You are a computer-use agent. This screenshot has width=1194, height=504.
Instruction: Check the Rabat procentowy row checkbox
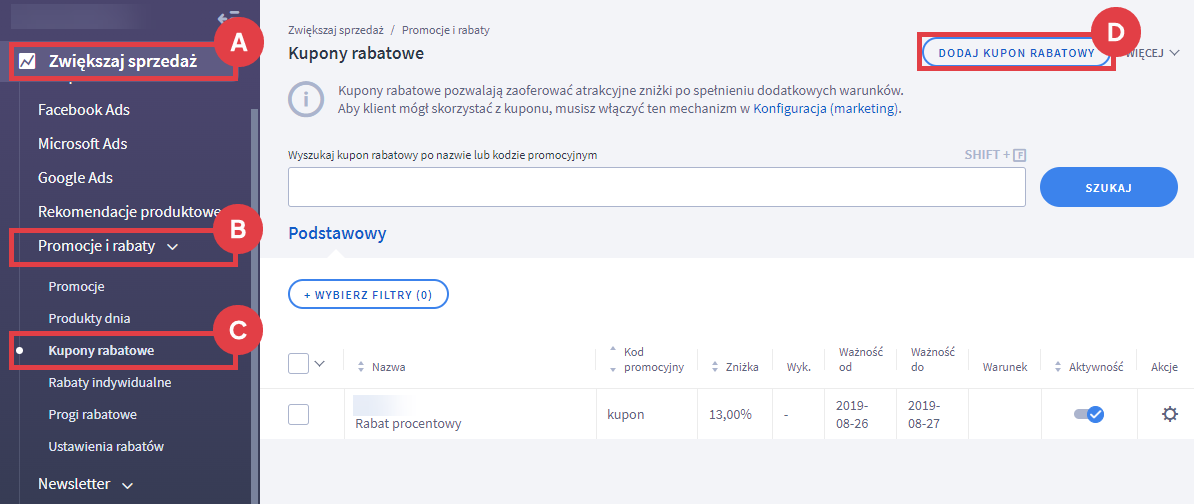[x=298, y=414]
